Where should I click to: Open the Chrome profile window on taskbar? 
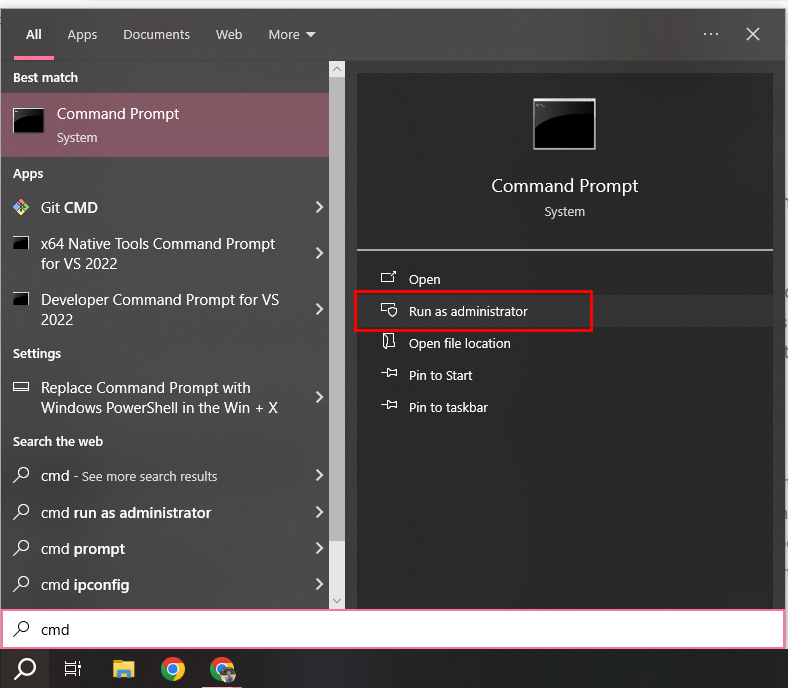point(222,669)
